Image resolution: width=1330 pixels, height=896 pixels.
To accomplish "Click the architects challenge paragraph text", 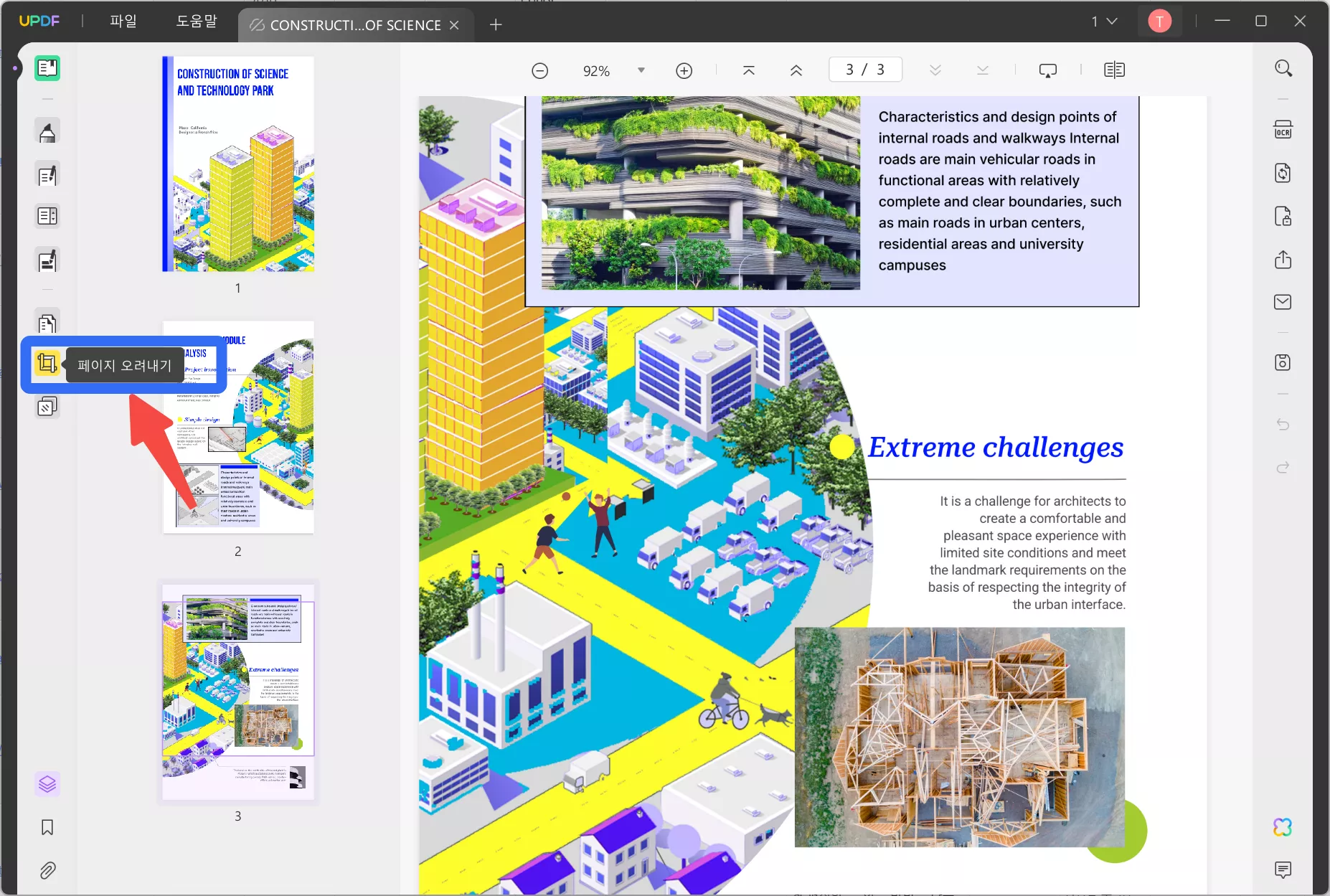I will point(1027,552).
